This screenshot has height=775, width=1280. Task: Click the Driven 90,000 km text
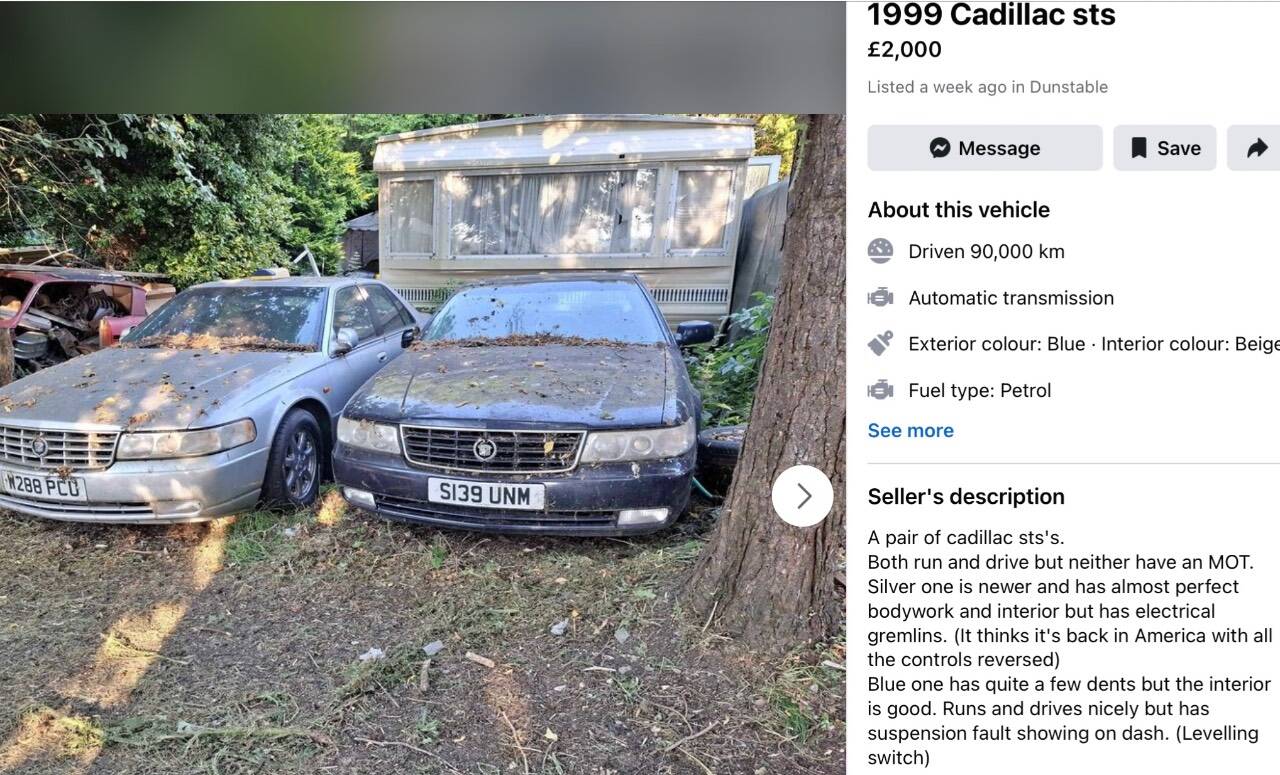(x=986, y=252)
